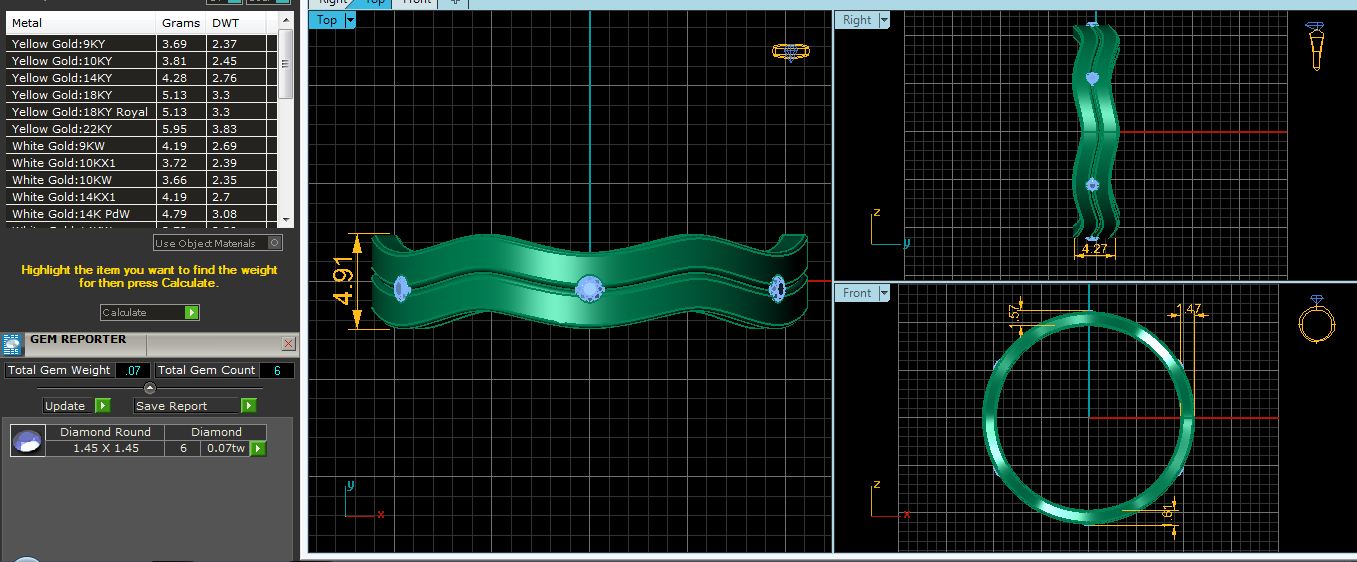Click the metal list scroll down arrow
Screen dimensions: 1357x562
point(286,218)
